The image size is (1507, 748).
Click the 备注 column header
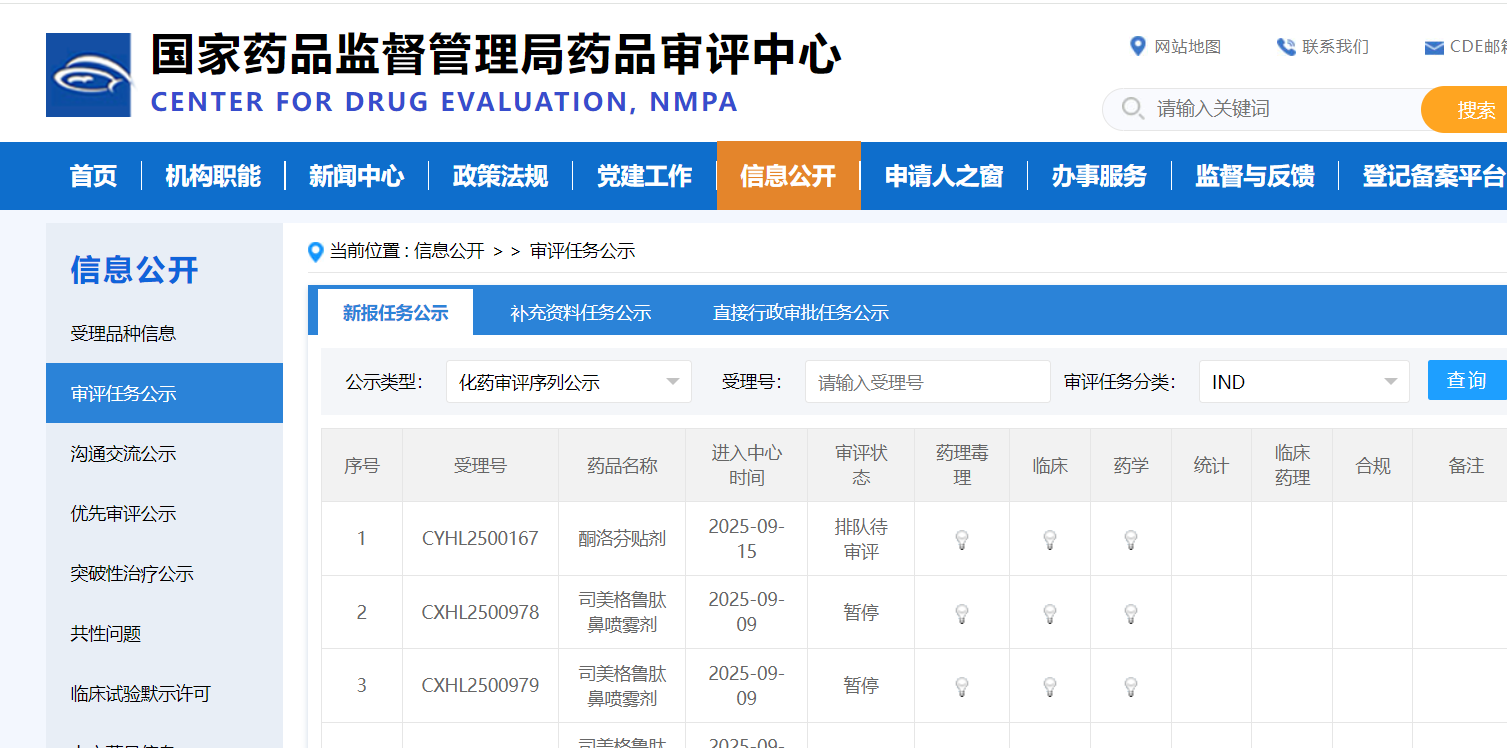coord(1466,465)
